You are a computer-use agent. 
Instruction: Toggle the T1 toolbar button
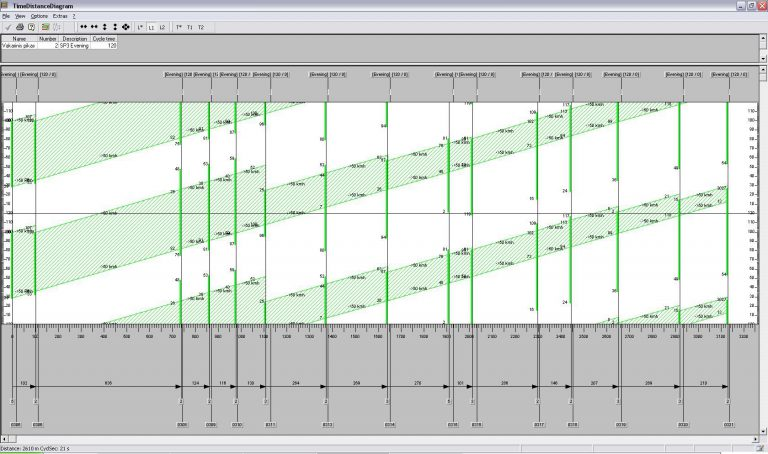(190, 27)
